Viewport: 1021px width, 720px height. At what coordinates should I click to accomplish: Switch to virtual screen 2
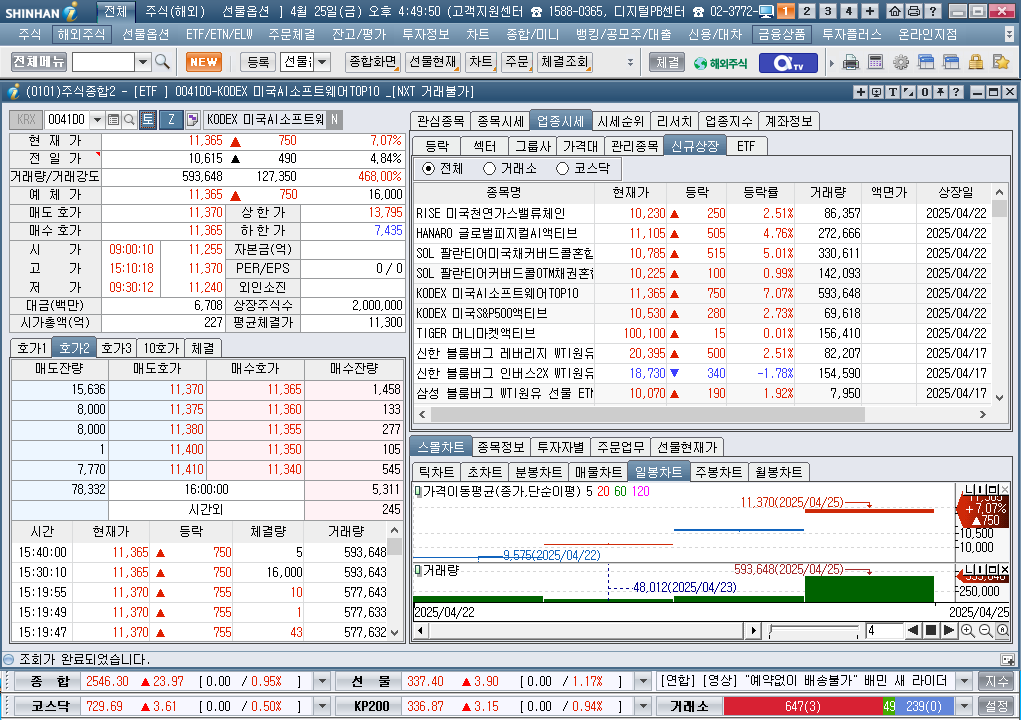click(x=807, y=11)
